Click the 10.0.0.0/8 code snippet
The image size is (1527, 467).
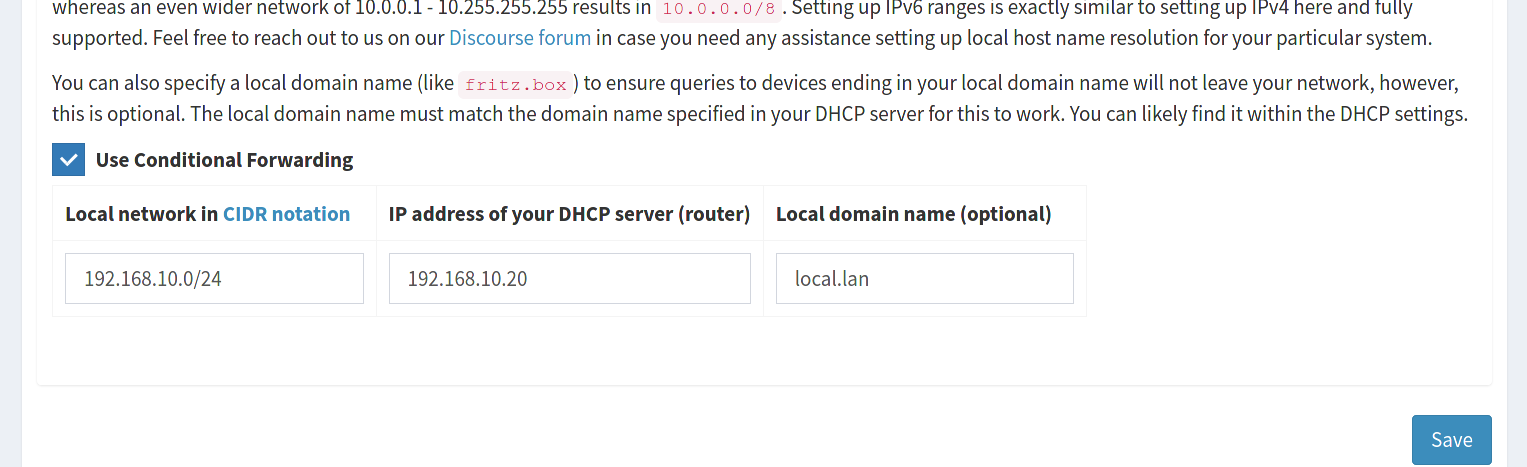[x=720, y=11]
